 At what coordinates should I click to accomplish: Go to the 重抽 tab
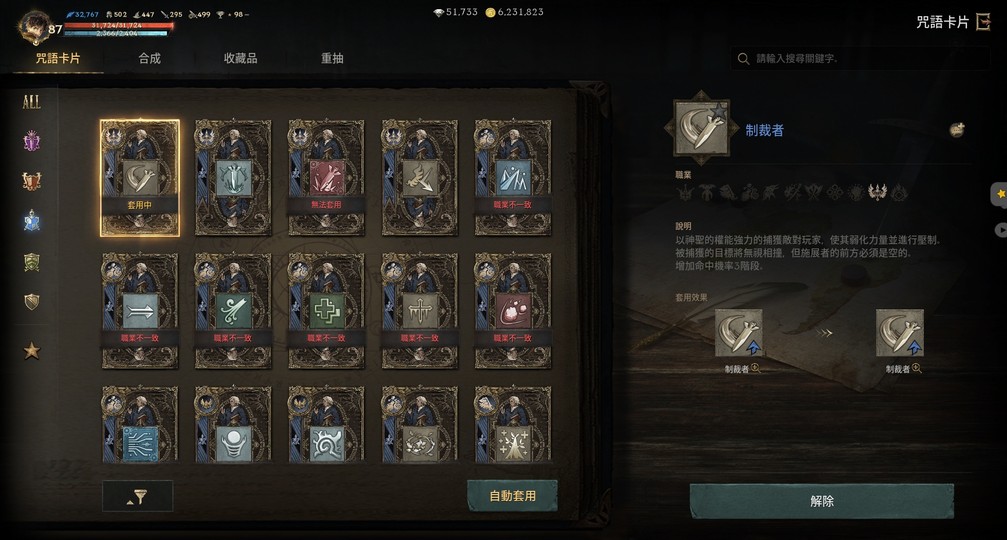[x=332, y=58]
